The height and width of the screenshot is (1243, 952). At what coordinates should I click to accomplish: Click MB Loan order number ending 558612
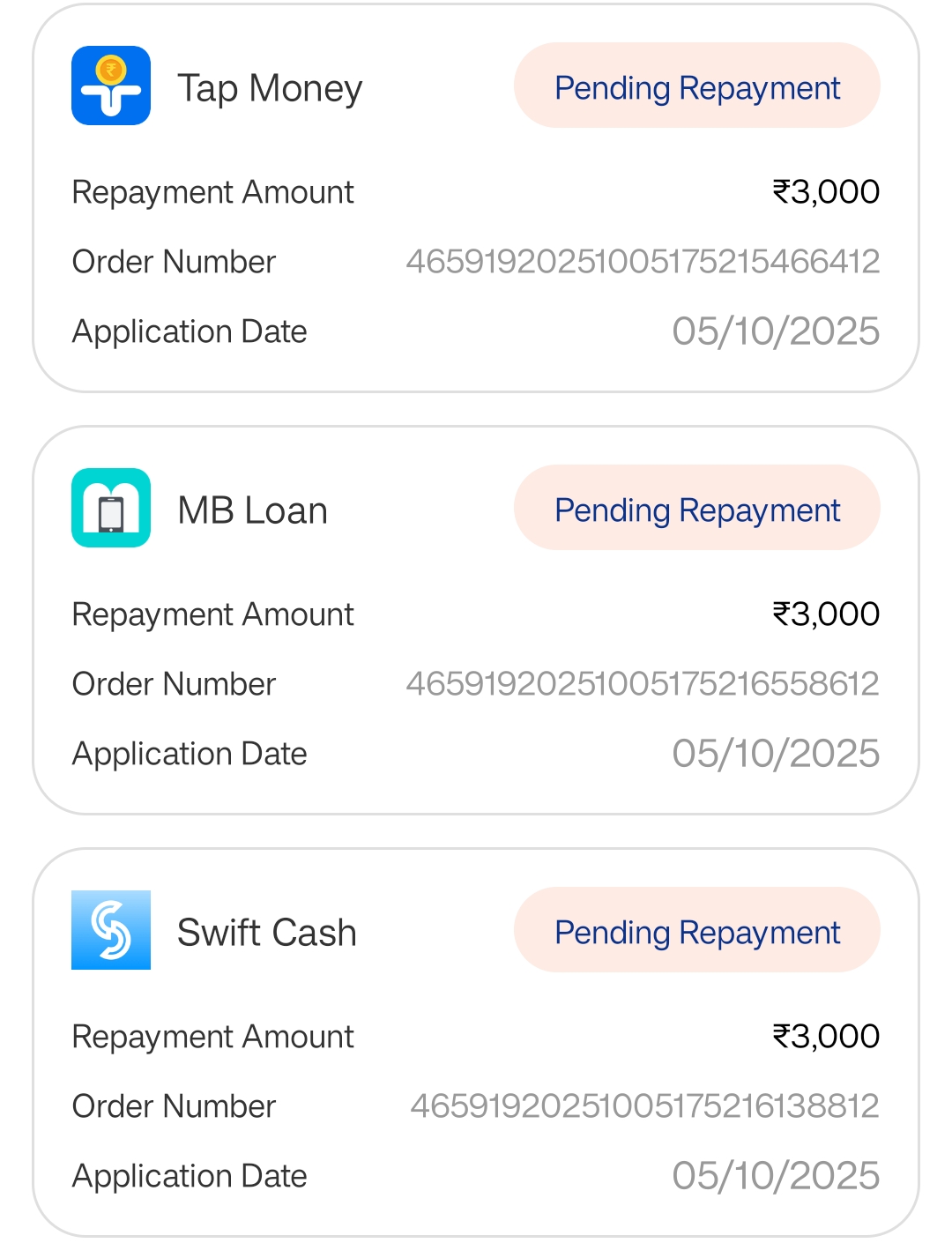[x=643, y=684]
